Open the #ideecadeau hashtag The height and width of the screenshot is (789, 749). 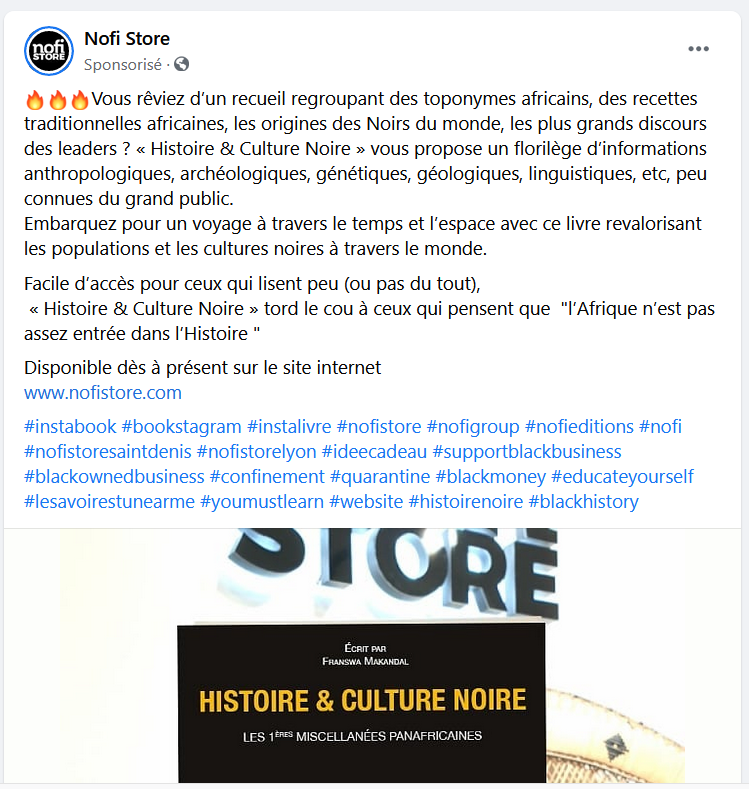coord(374,452)
